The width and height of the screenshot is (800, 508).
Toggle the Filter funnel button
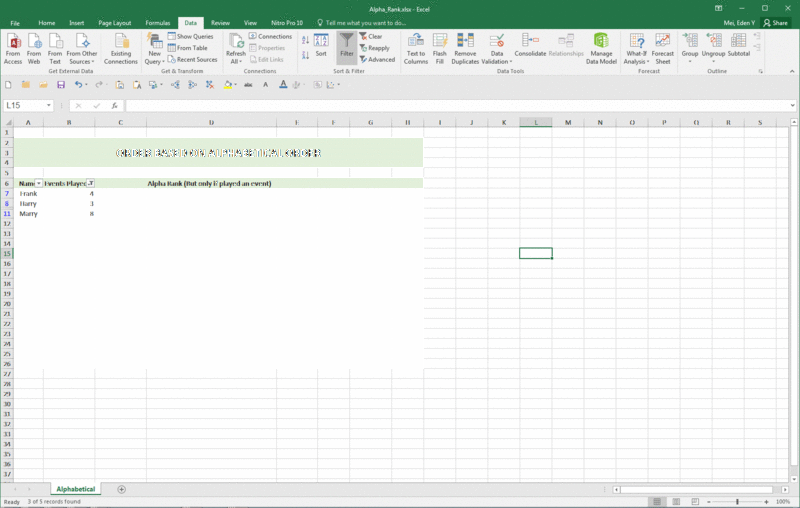click(346, 45)
